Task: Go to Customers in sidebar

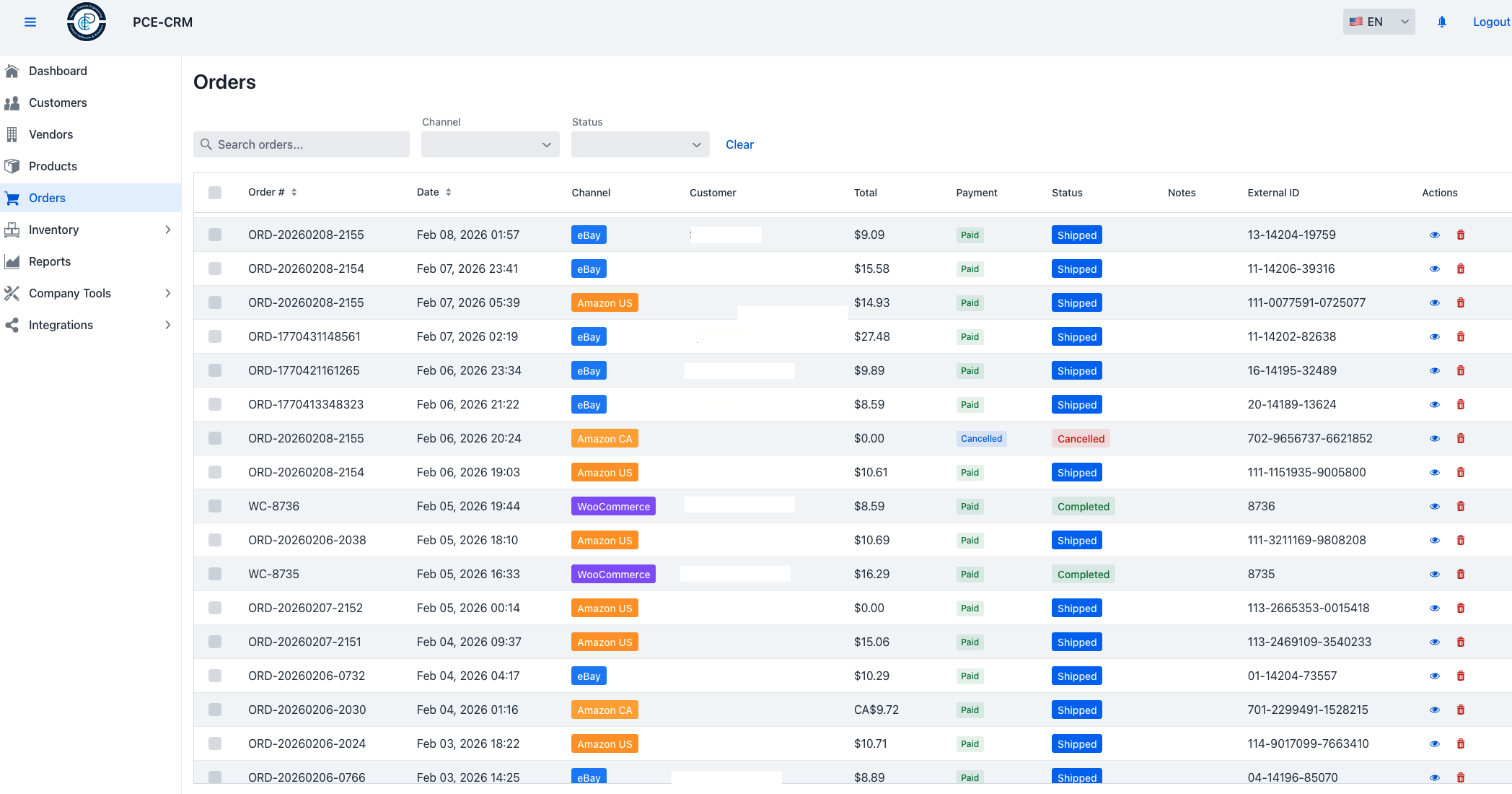Action: tap(58, 102)
